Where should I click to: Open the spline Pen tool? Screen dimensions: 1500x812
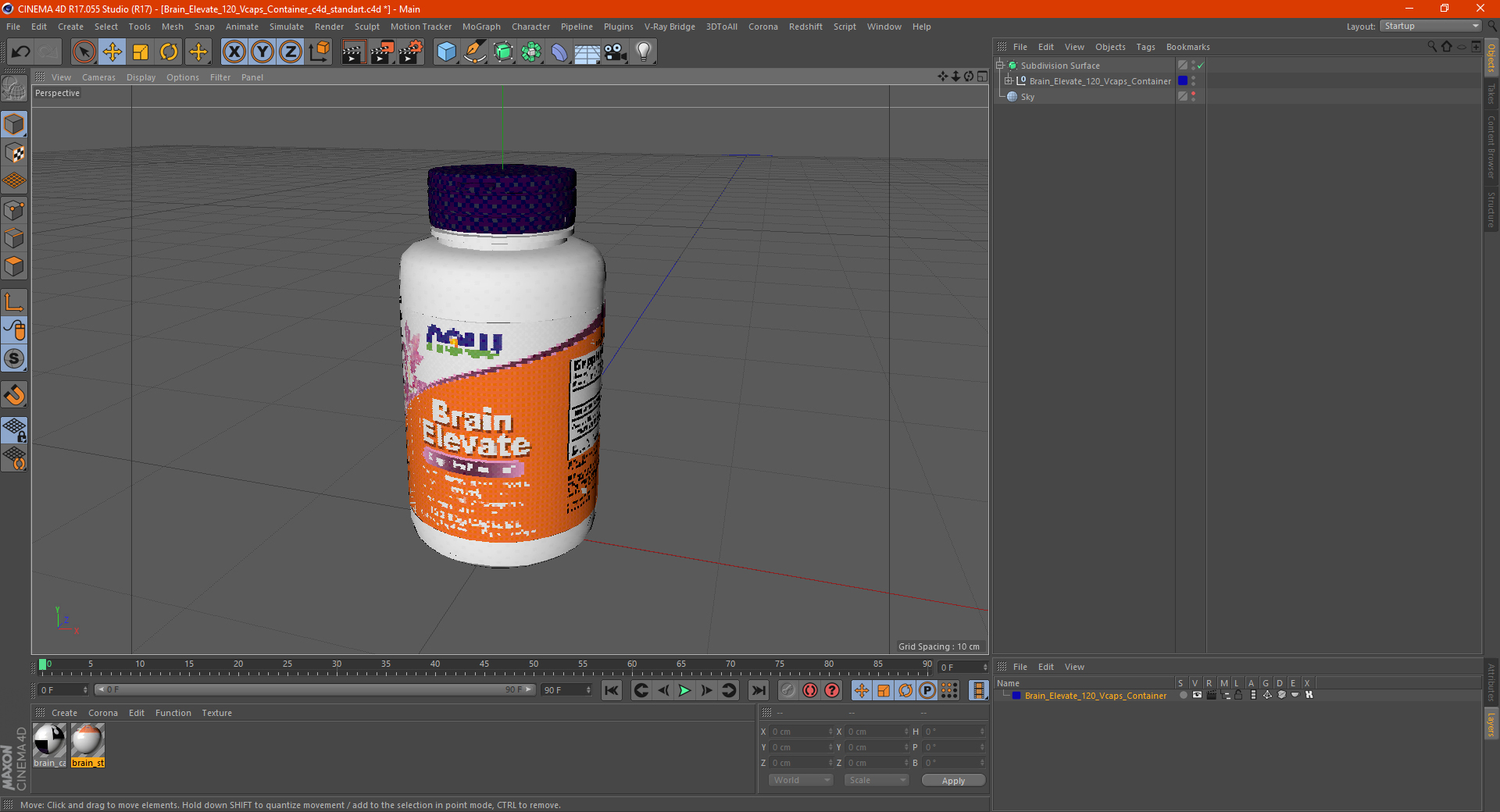(475, 52)
